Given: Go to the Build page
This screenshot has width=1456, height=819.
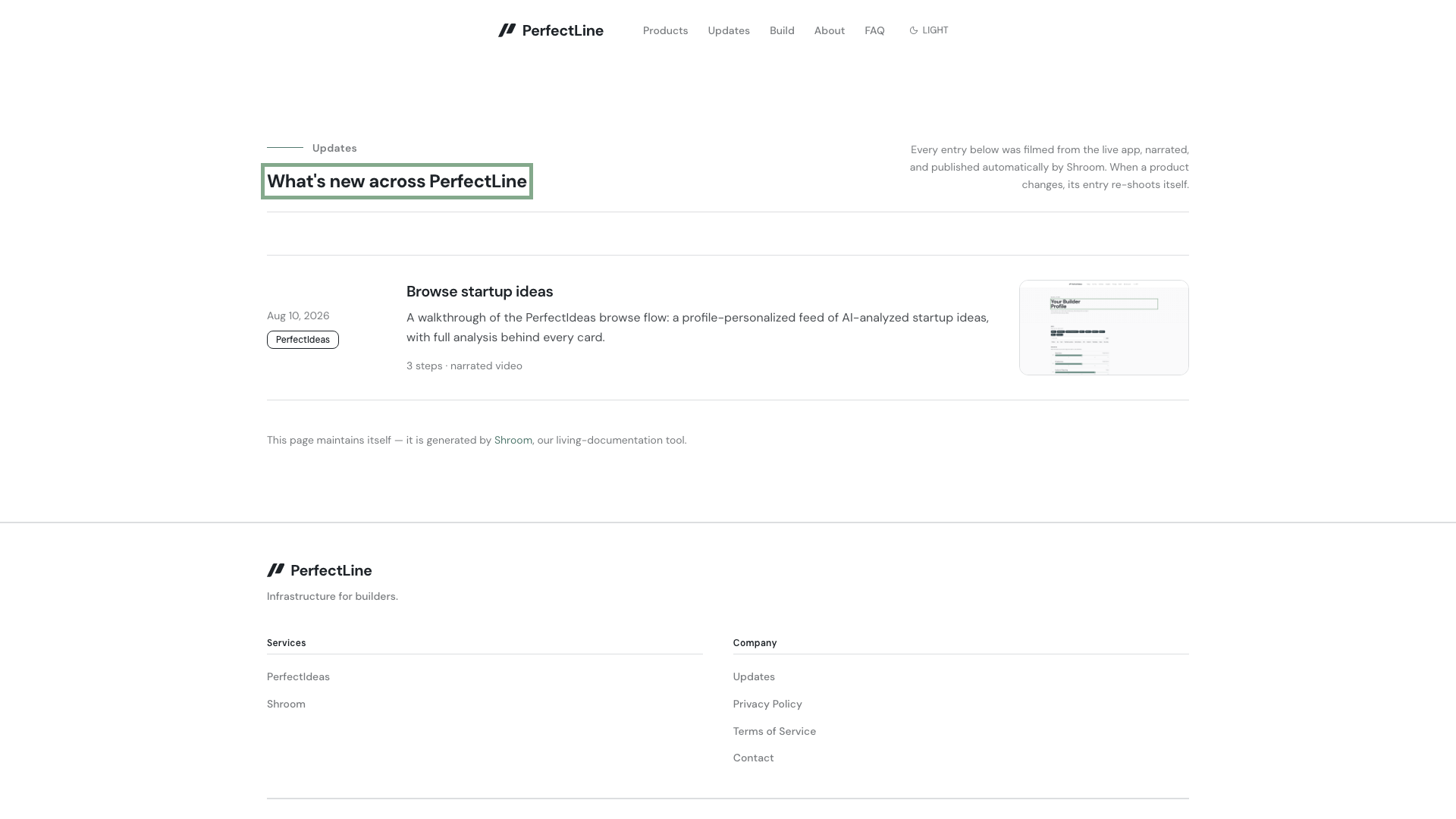Looking at the screenshot, I should (782, 30).
